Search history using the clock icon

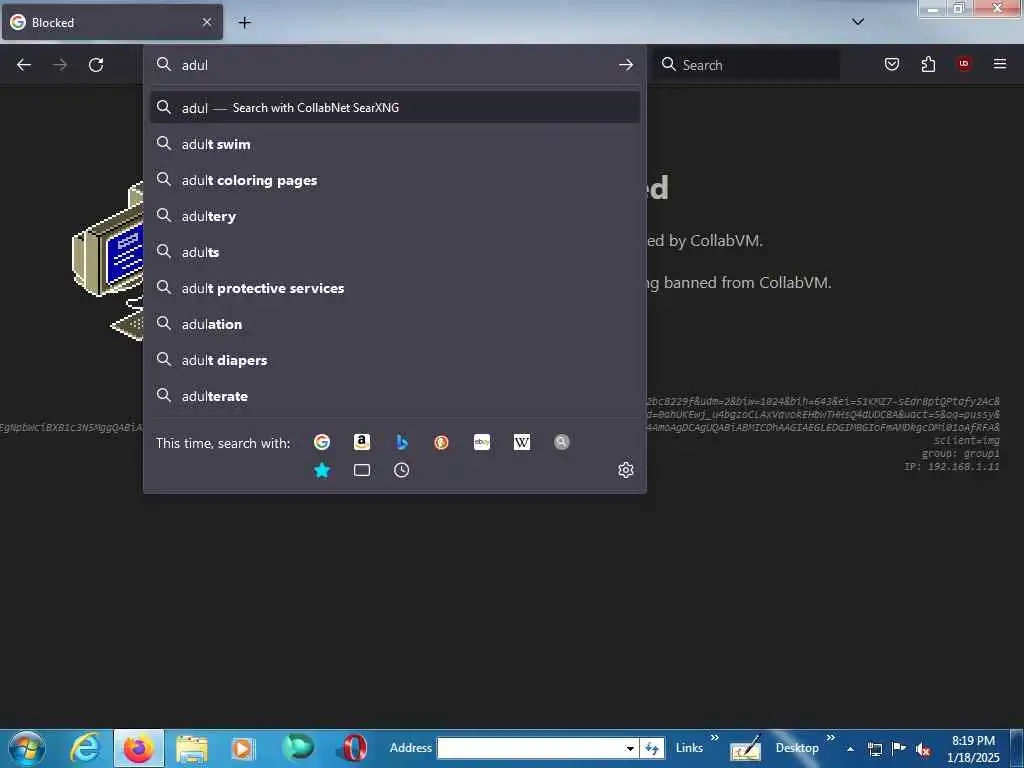[x=402, y=470]
